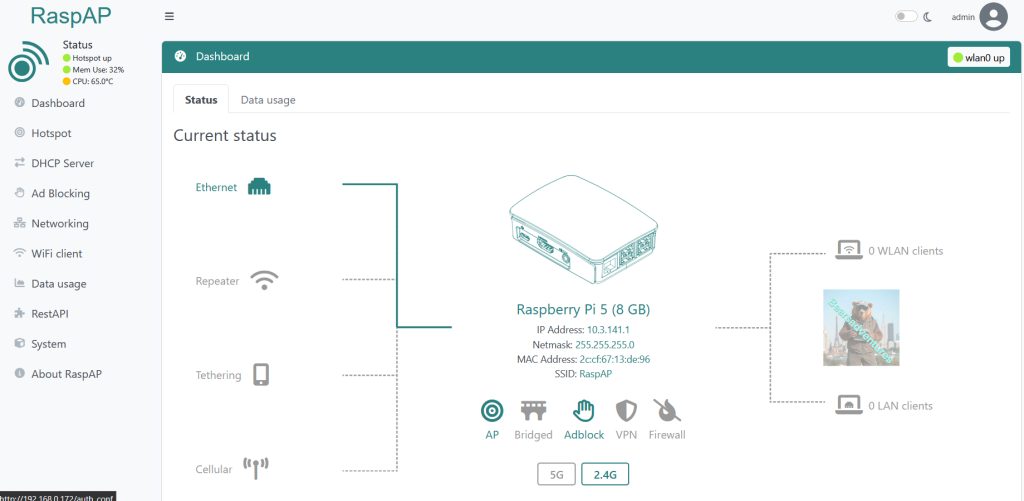Screen dimensions: 1024x501
Task: Open Networking in the sidebar
Action: 60,223
